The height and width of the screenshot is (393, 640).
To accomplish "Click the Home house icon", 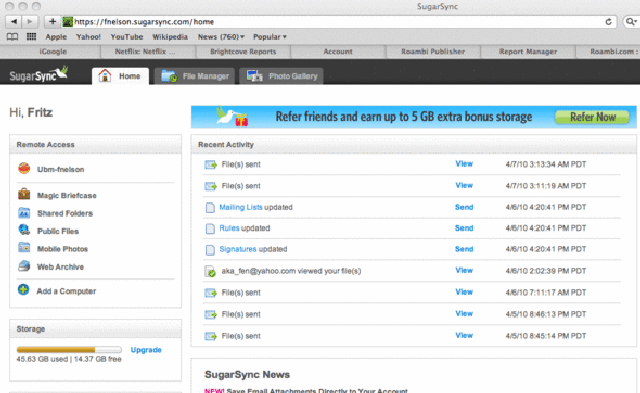I will [x=104, y=75].
